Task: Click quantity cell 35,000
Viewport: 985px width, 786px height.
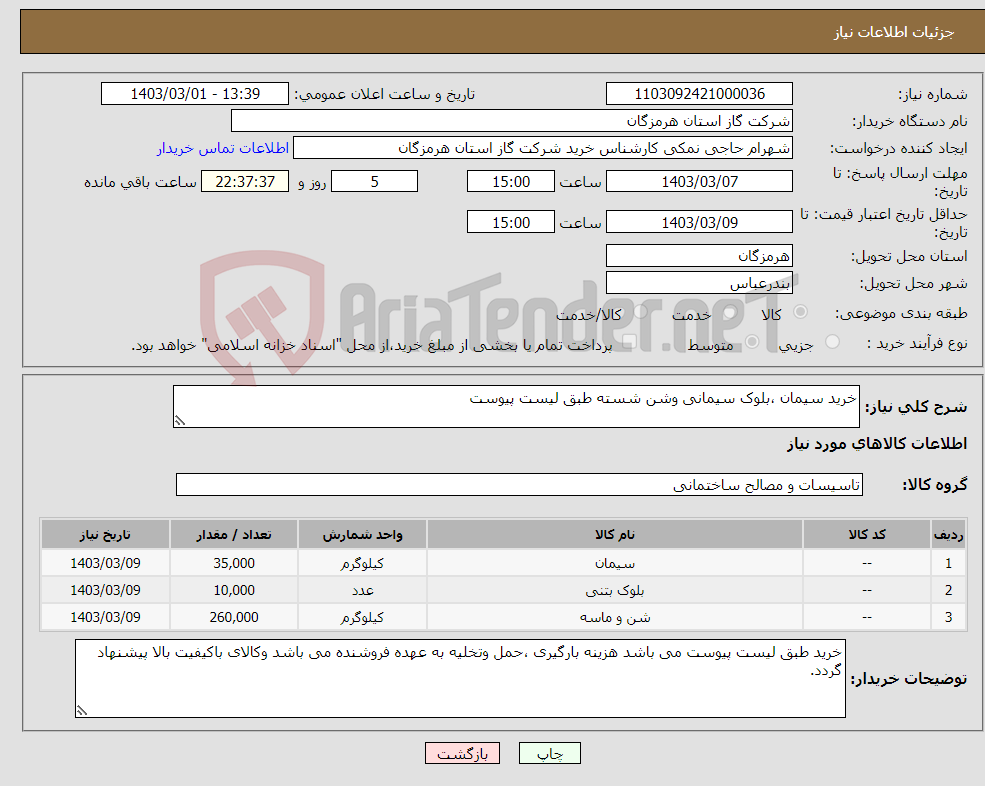Action: tap(234, 564)
